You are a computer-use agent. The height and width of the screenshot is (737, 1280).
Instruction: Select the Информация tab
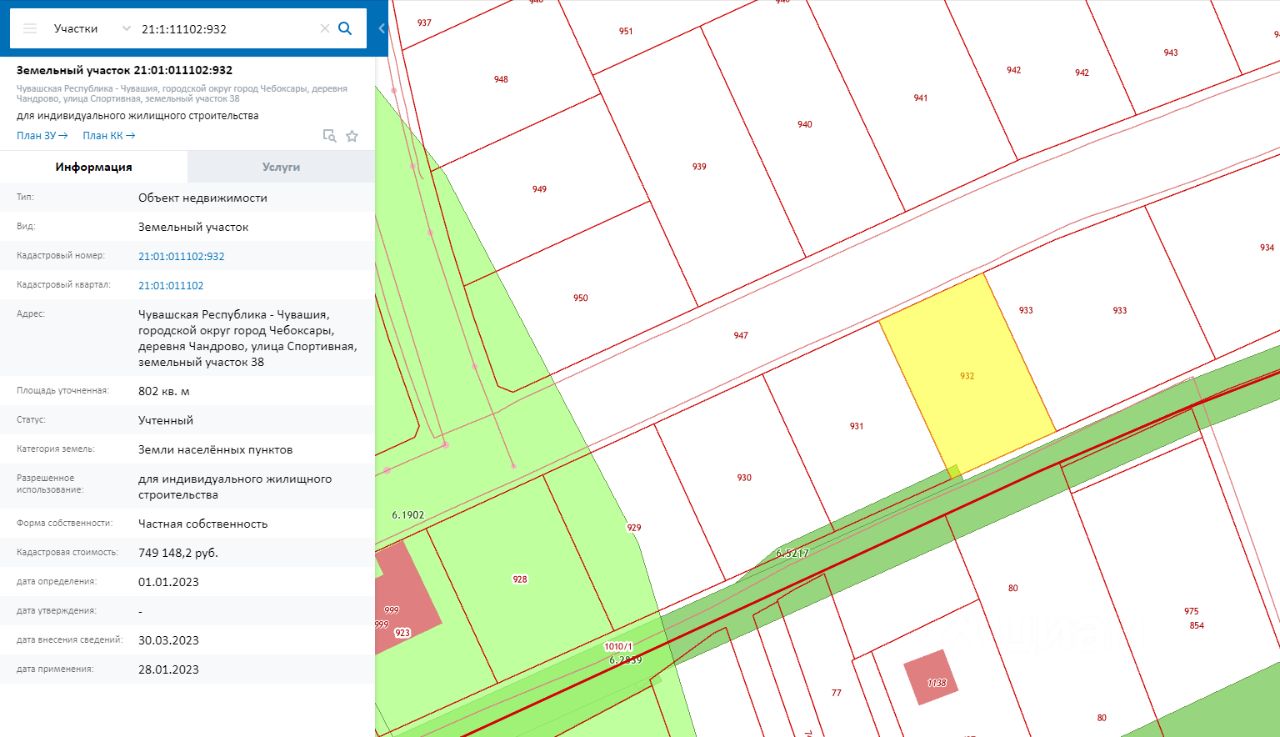[94, 167]
